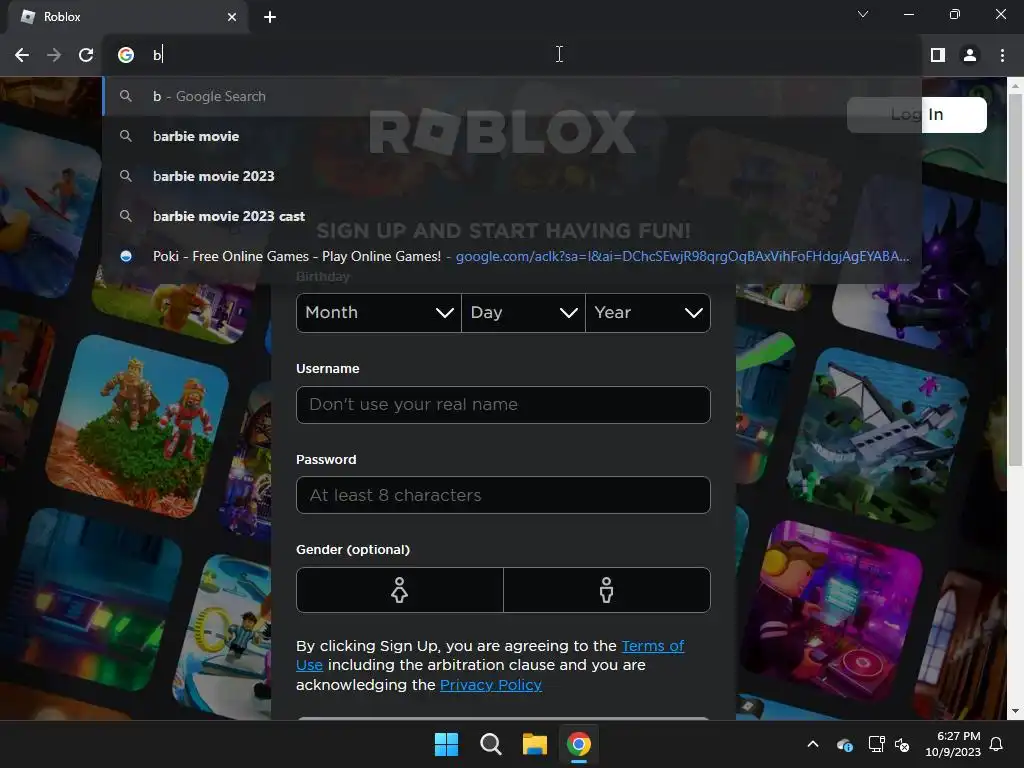Click the page vertical scrollbar thumb
This screenshot has width=1024, height=768.
1015,280
